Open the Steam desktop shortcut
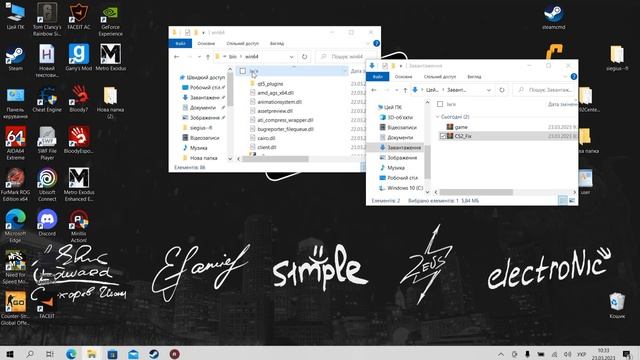 tap(16, 59)
